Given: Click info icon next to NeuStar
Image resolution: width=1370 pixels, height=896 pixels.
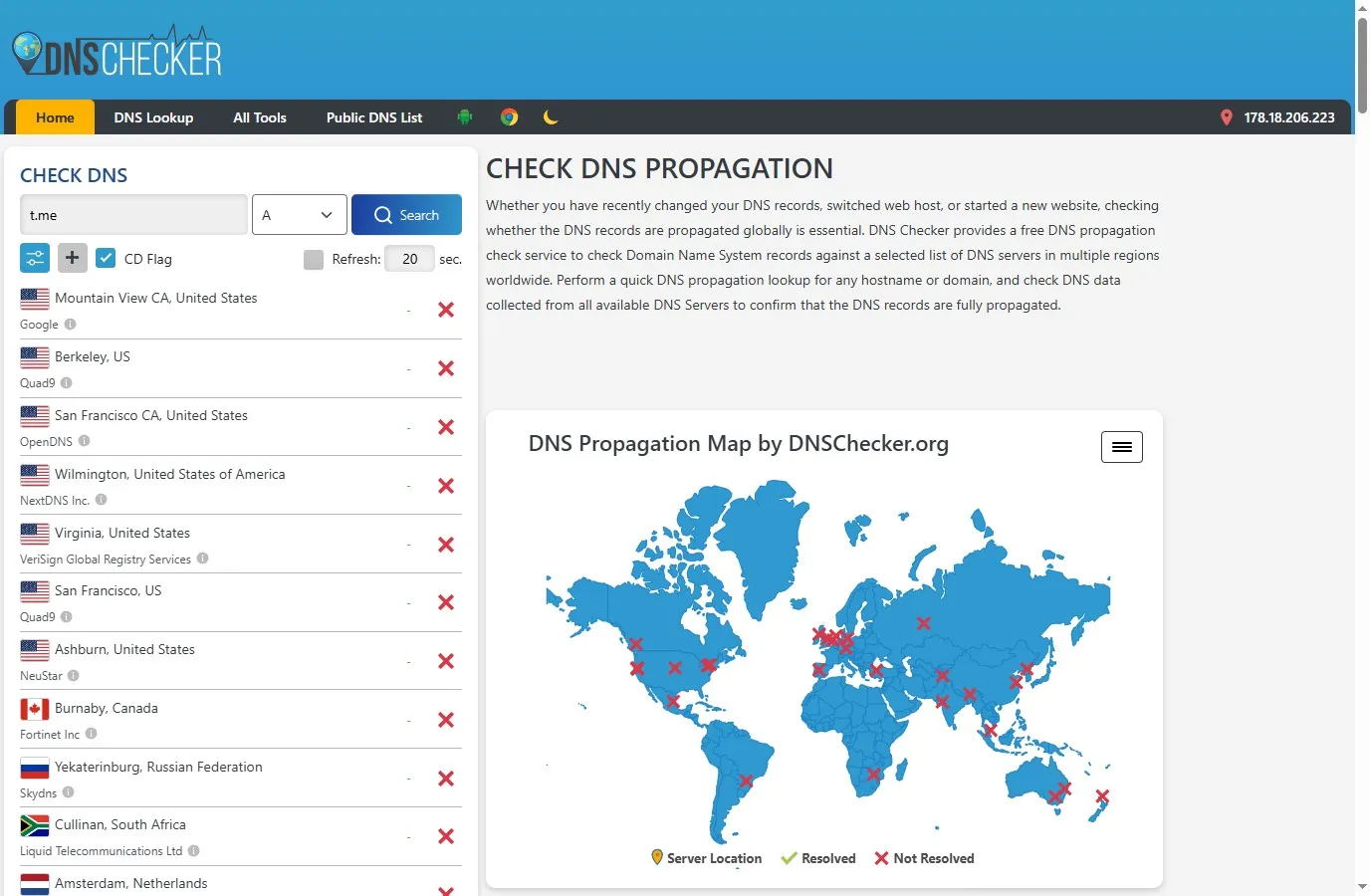Looking at the screenshot, I should [73, 676].
